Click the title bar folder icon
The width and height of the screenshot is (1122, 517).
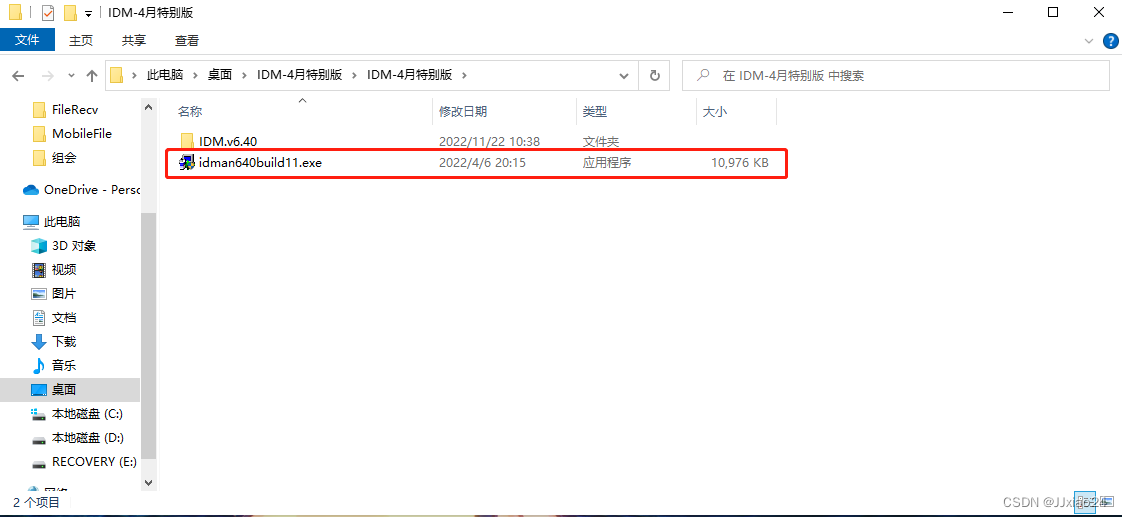click(x=15, y=13)
